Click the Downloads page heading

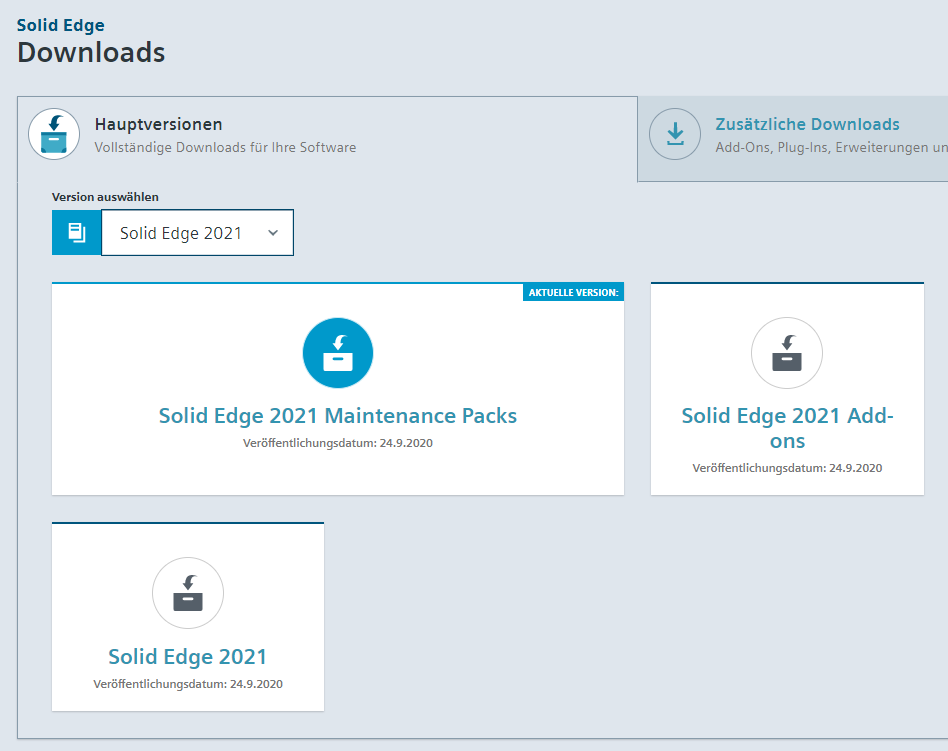point(91,53)
